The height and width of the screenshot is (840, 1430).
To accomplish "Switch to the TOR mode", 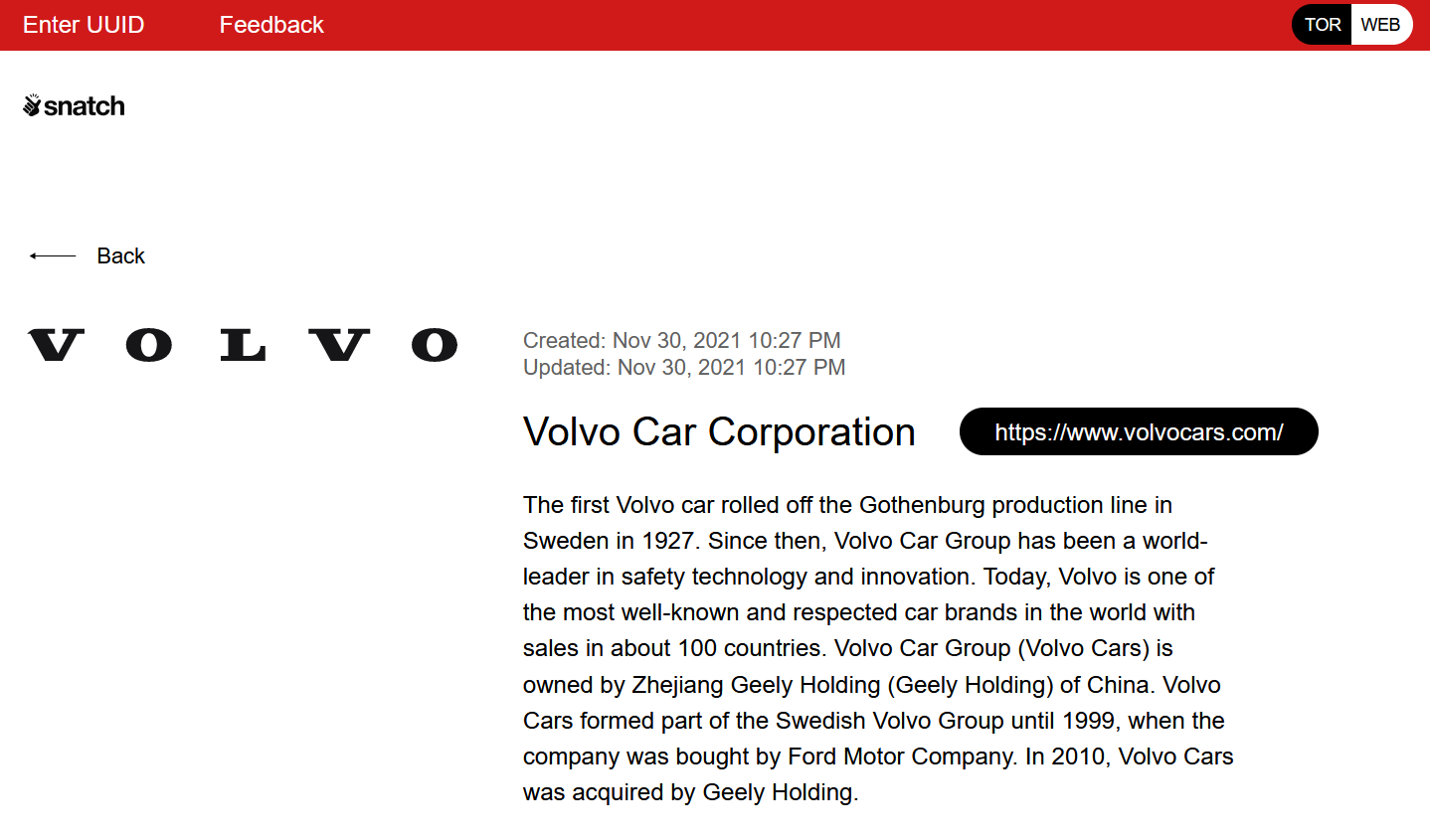I will point(1322,25).
